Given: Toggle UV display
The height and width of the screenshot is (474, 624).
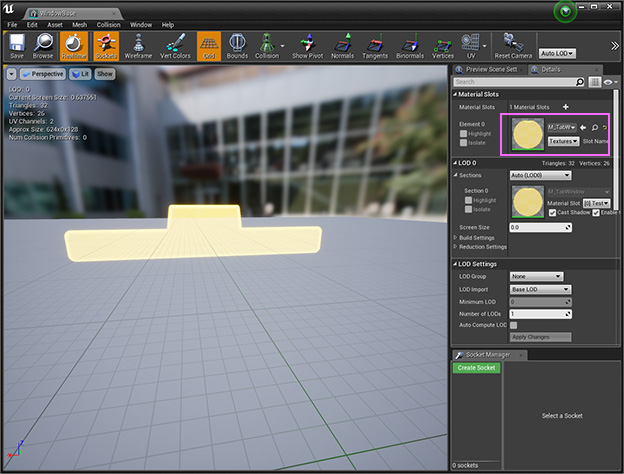Looking at the screenshot, I should pos(471,46).
